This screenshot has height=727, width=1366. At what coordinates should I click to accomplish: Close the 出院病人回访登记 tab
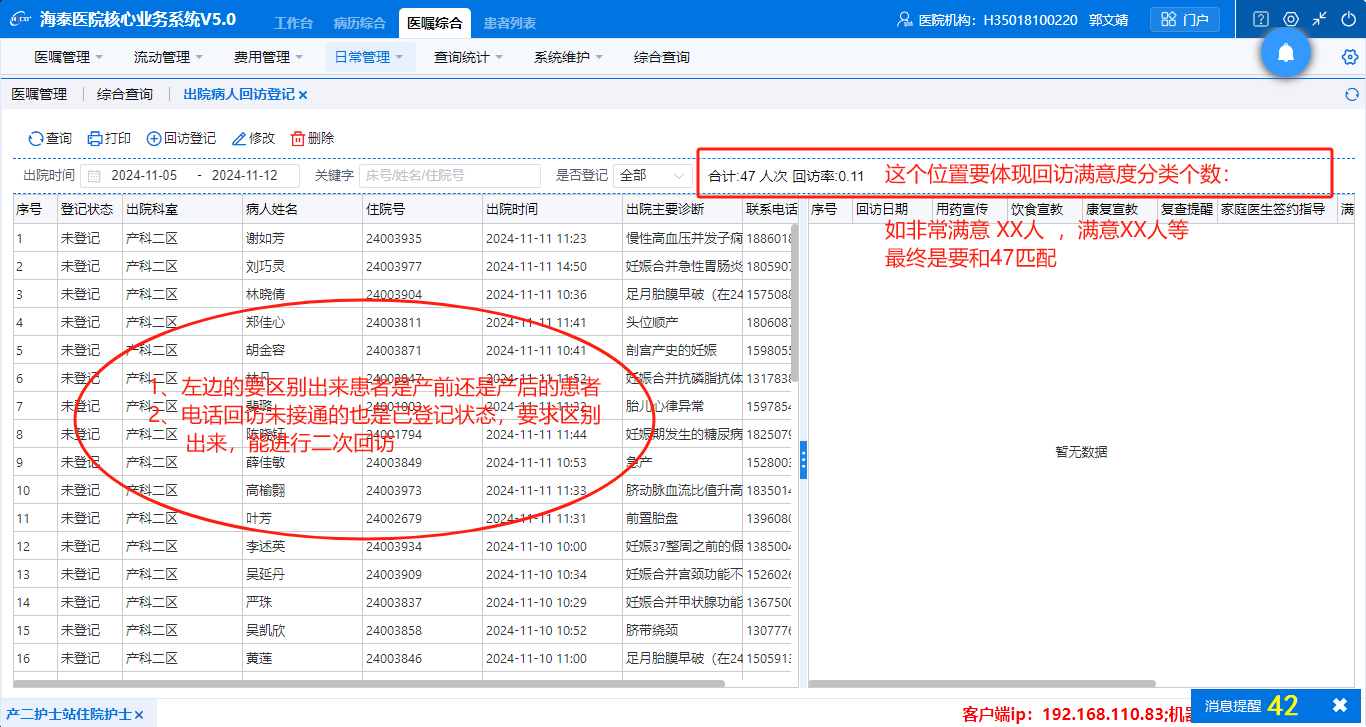(x=303, y=95)
